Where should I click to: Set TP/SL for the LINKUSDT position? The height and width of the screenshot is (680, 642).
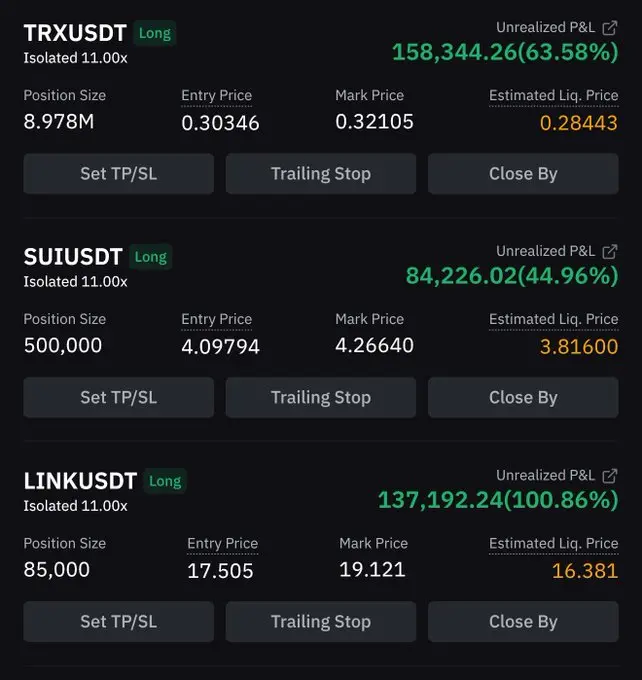coord(118,621)
